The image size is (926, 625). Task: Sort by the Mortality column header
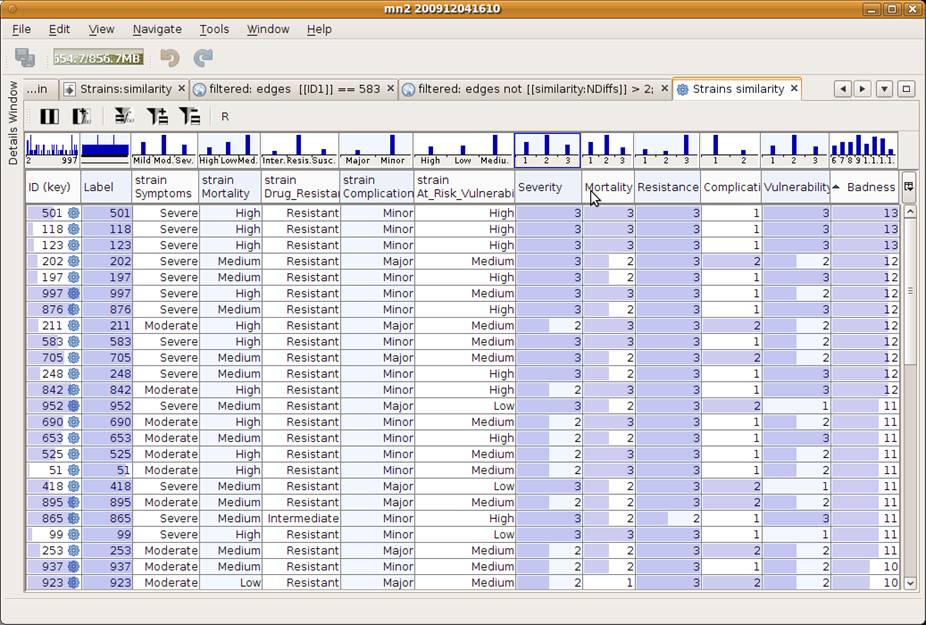(x=608, y=187)
